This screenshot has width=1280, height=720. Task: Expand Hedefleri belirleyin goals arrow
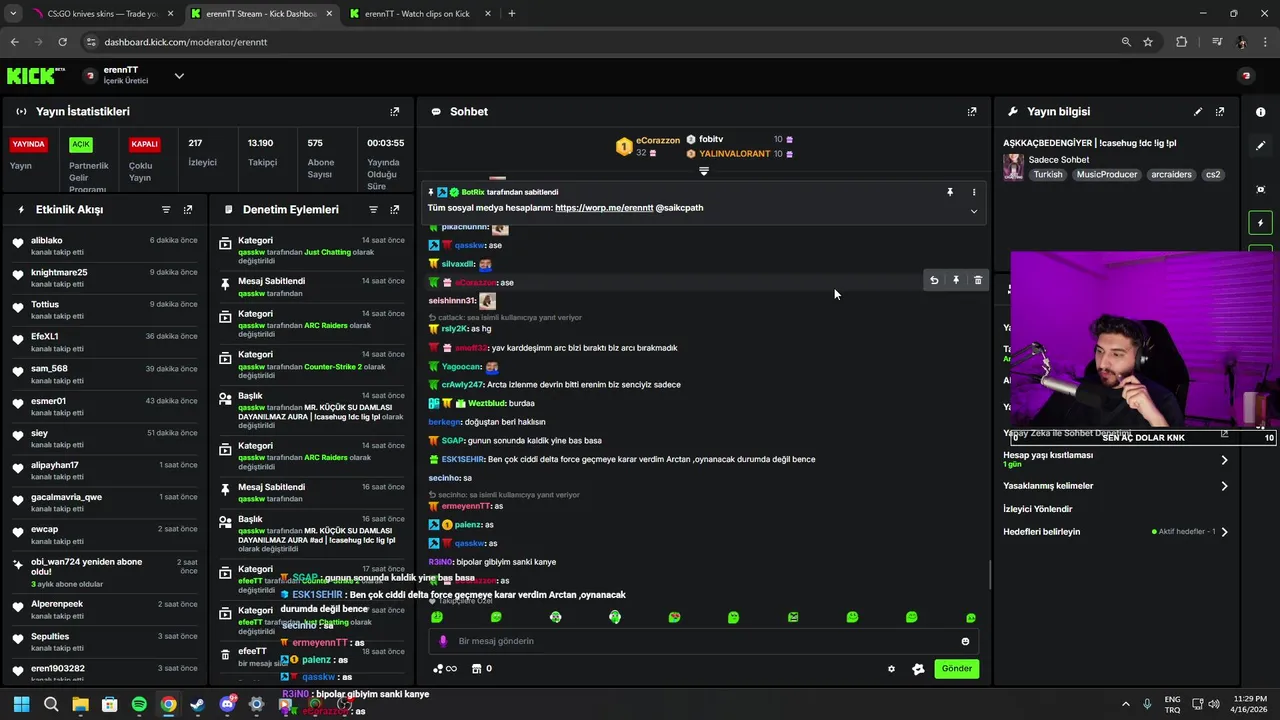[1224, 532]
